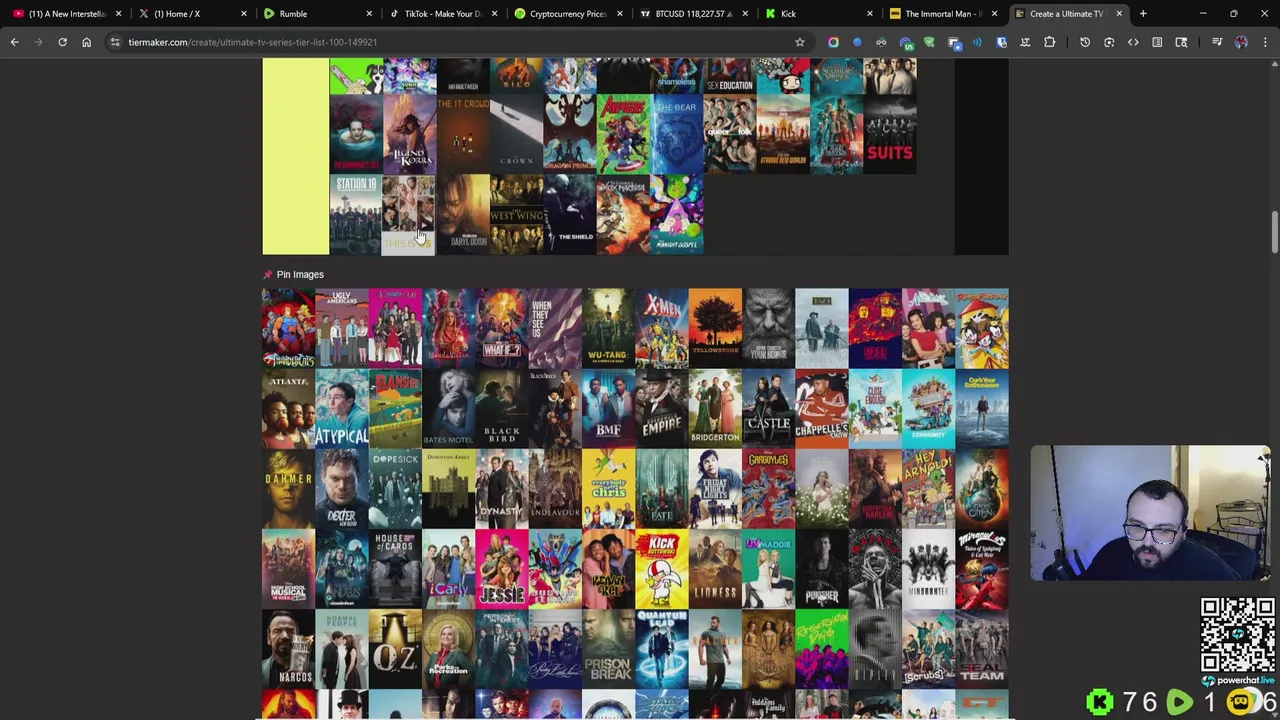Select the Downton Abbey poster
Image resolution: width=1280 pixels, height=720 pixels.
tap(448, 488)
